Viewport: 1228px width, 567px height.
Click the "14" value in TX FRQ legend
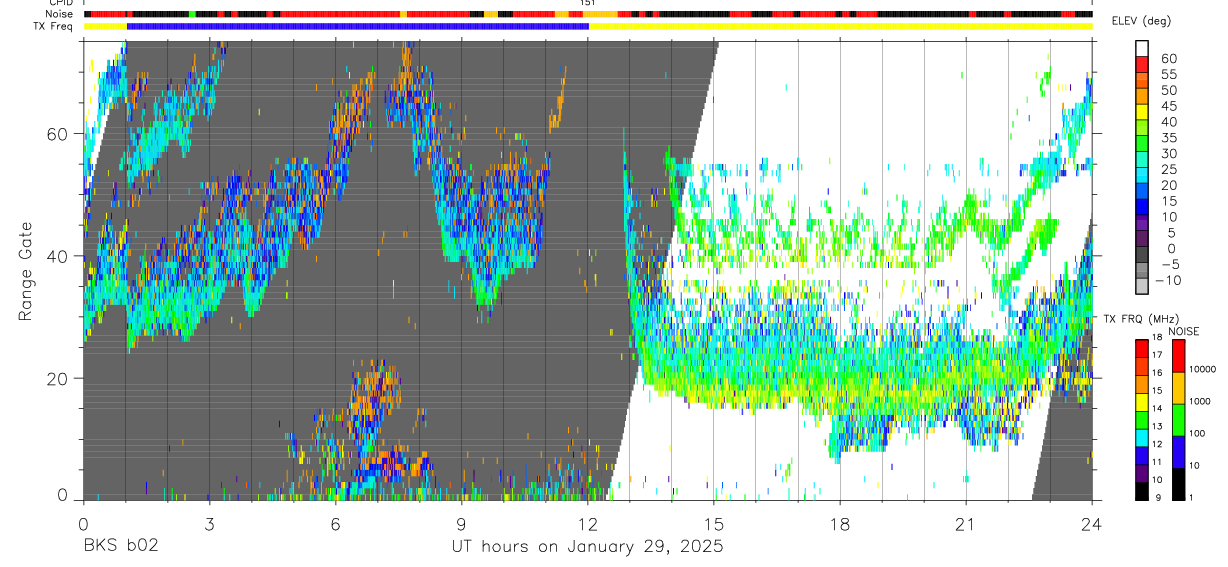coord(1159,408)
